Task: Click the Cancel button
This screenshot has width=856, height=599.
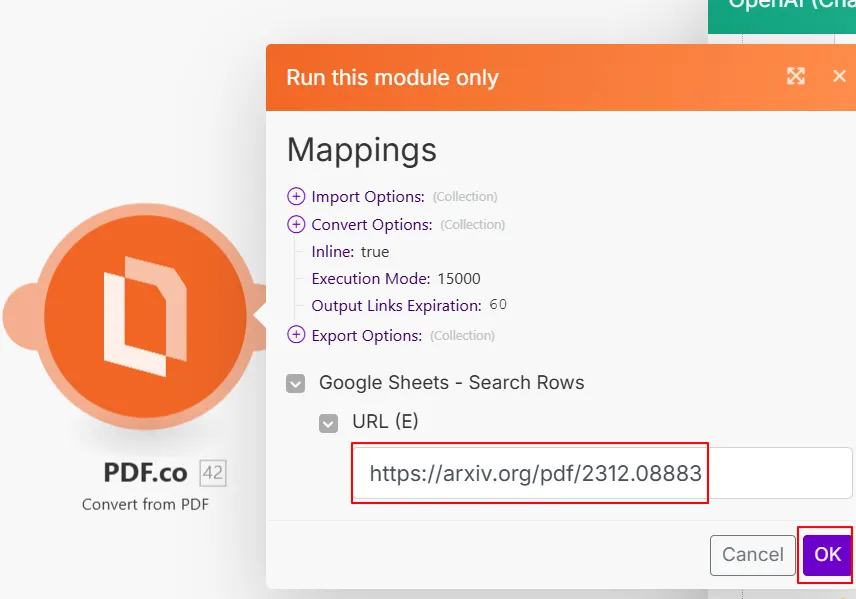Action: (753, 555)
